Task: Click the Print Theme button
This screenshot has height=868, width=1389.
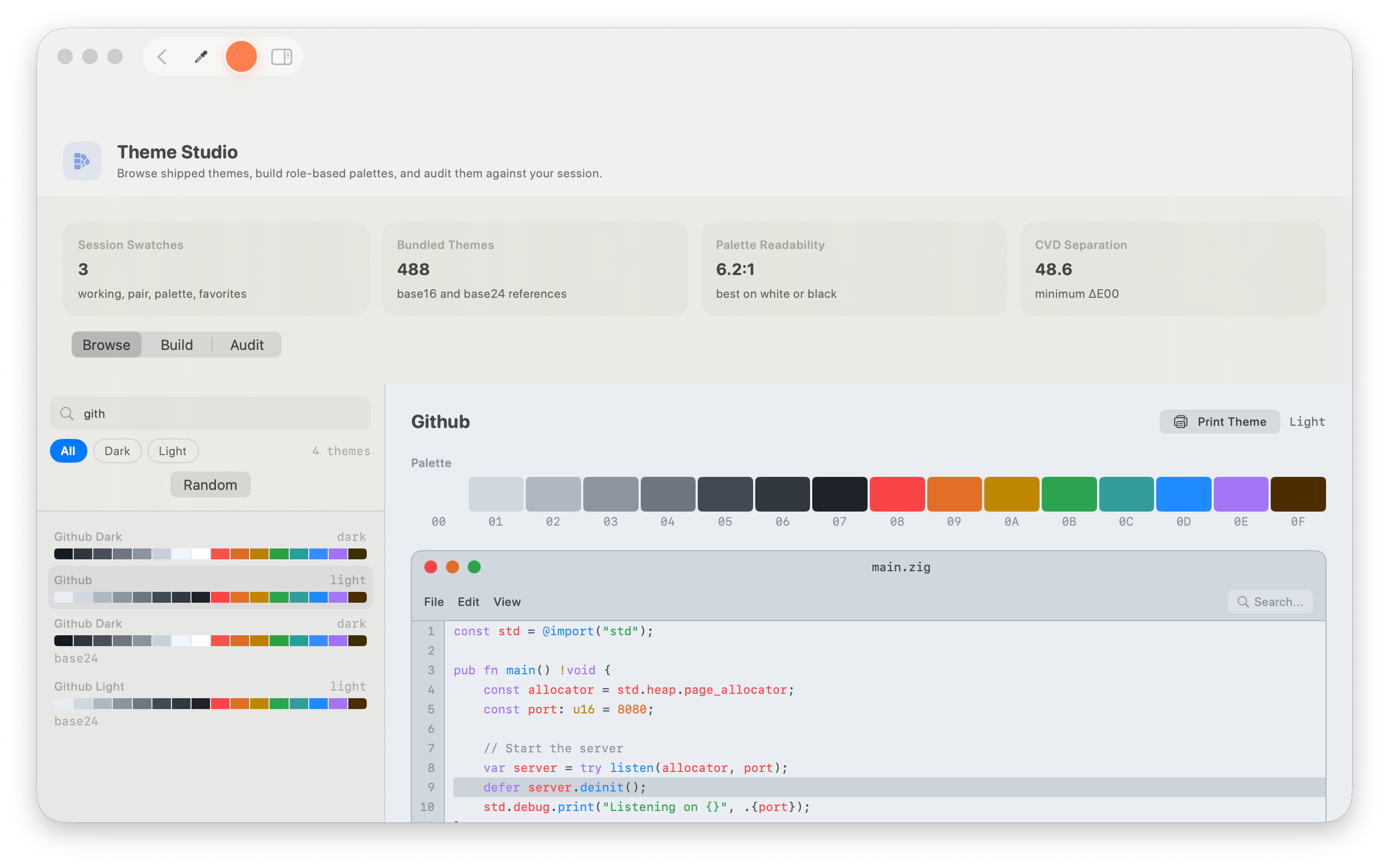Action: click(1219, 422)
